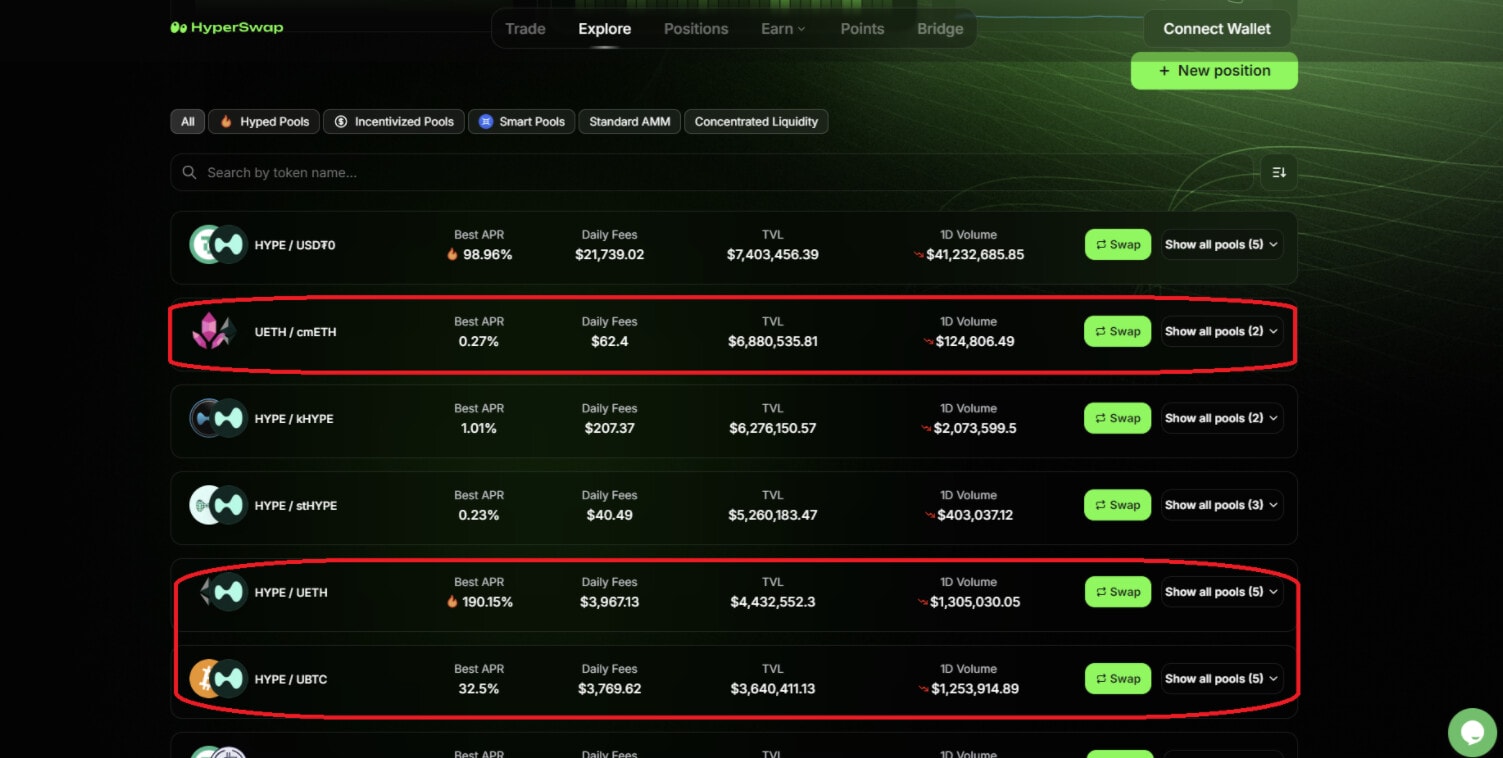Click the $403,037.12 volume value
Screen dimensions: 1503x758
975,515
